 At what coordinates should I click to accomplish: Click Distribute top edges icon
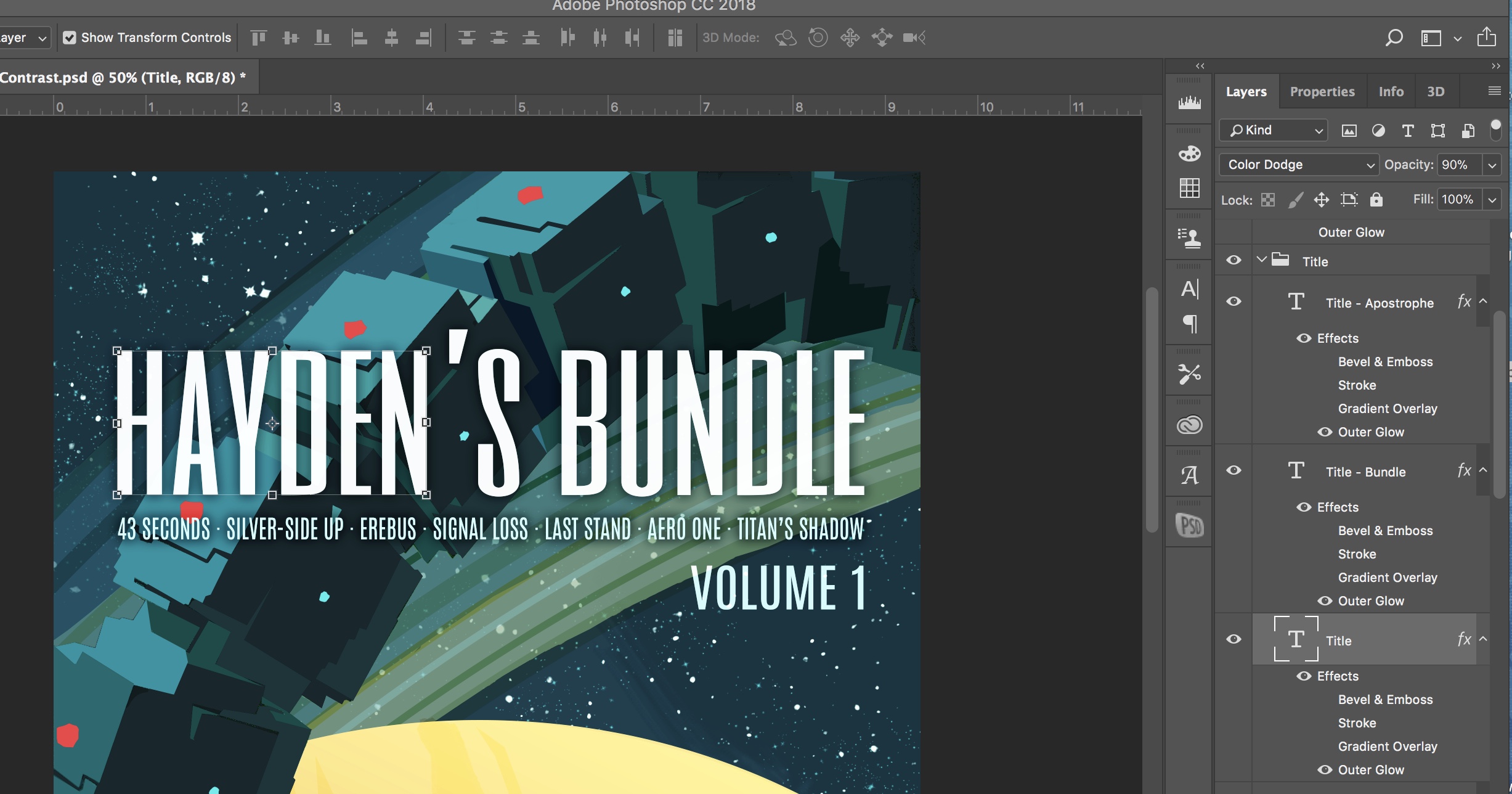pyautogui.click(x=466, y=38)
